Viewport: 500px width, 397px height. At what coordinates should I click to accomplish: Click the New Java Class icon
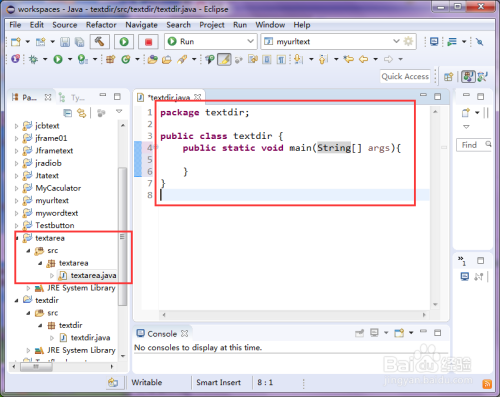(126, 59)
